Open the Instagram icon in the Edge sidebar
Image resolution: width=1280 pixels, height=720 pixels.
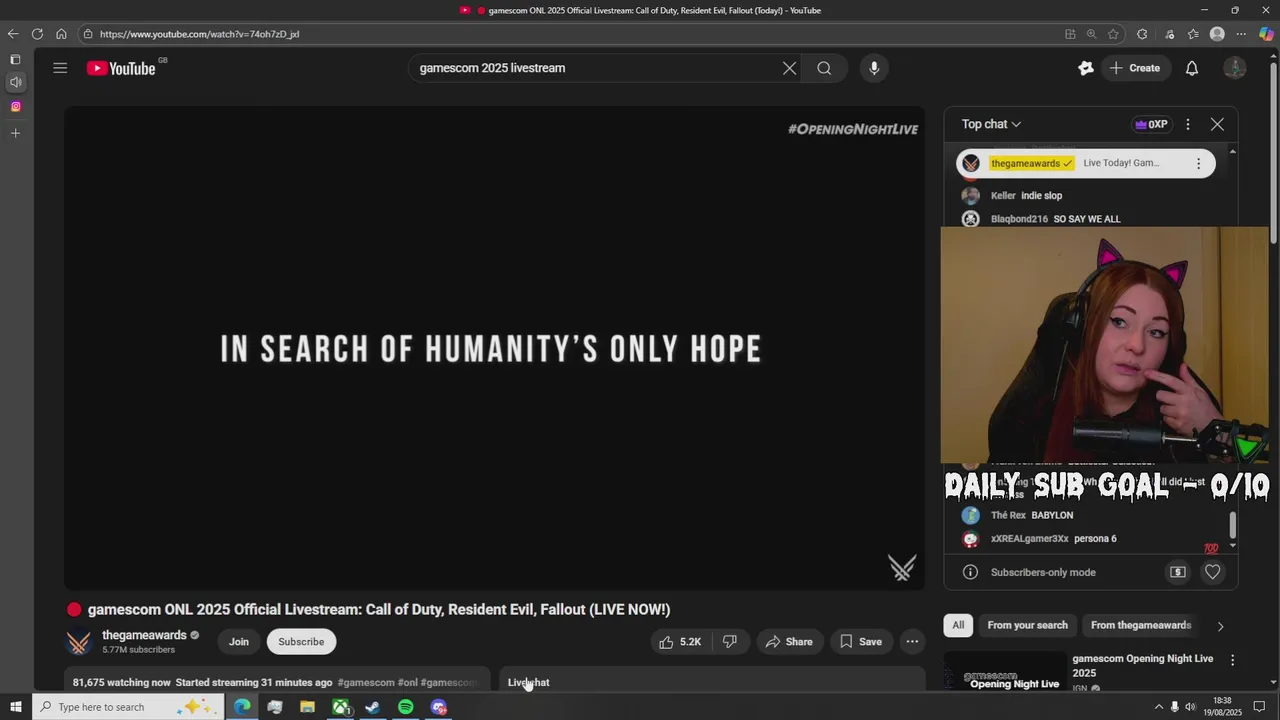[x=15, y=107]
